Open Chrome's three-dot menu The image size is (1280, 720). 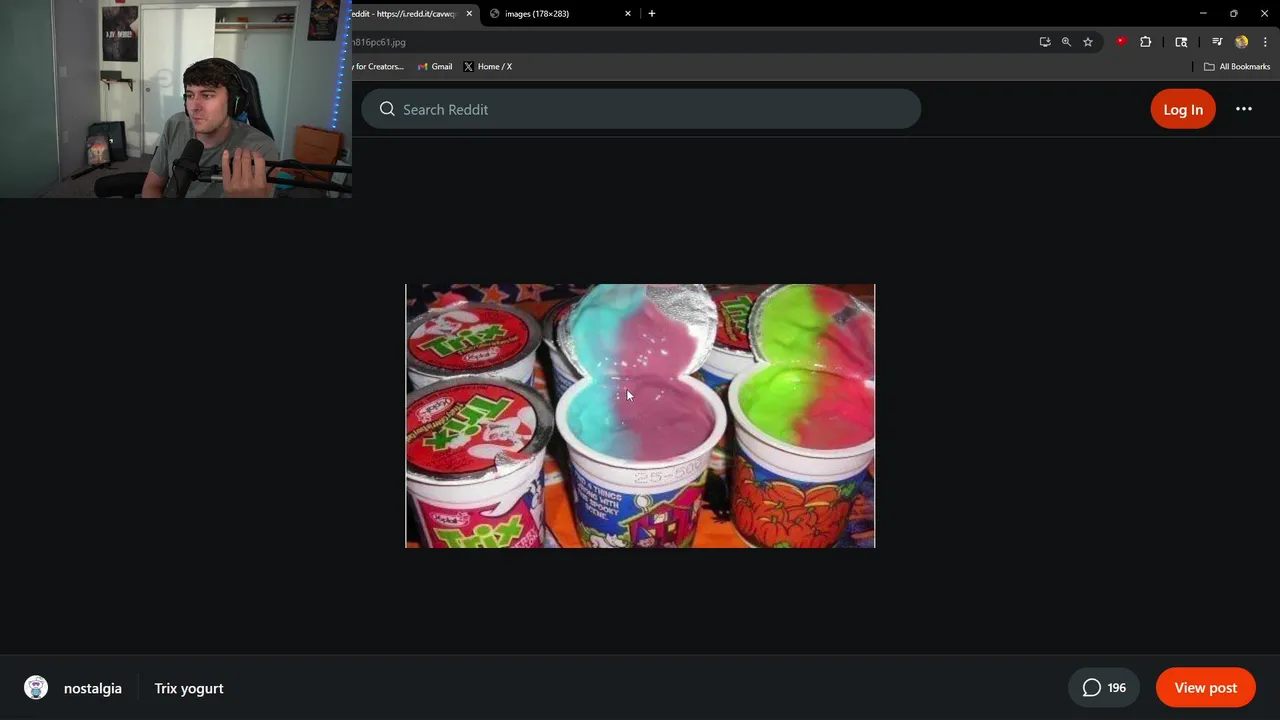point(1265,42)
